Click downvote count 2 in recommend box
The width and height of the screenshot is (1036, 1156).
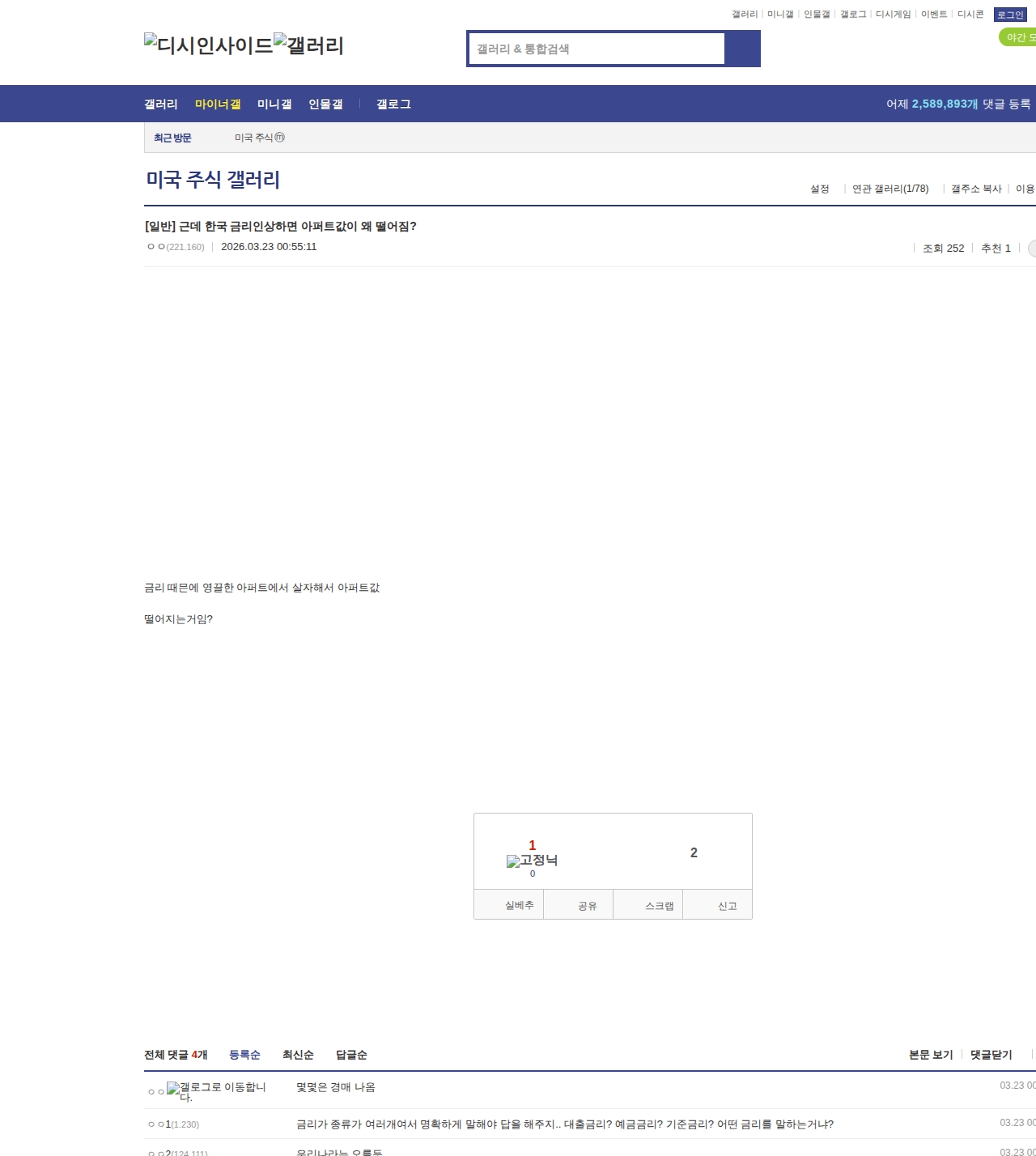pos(694,852)
